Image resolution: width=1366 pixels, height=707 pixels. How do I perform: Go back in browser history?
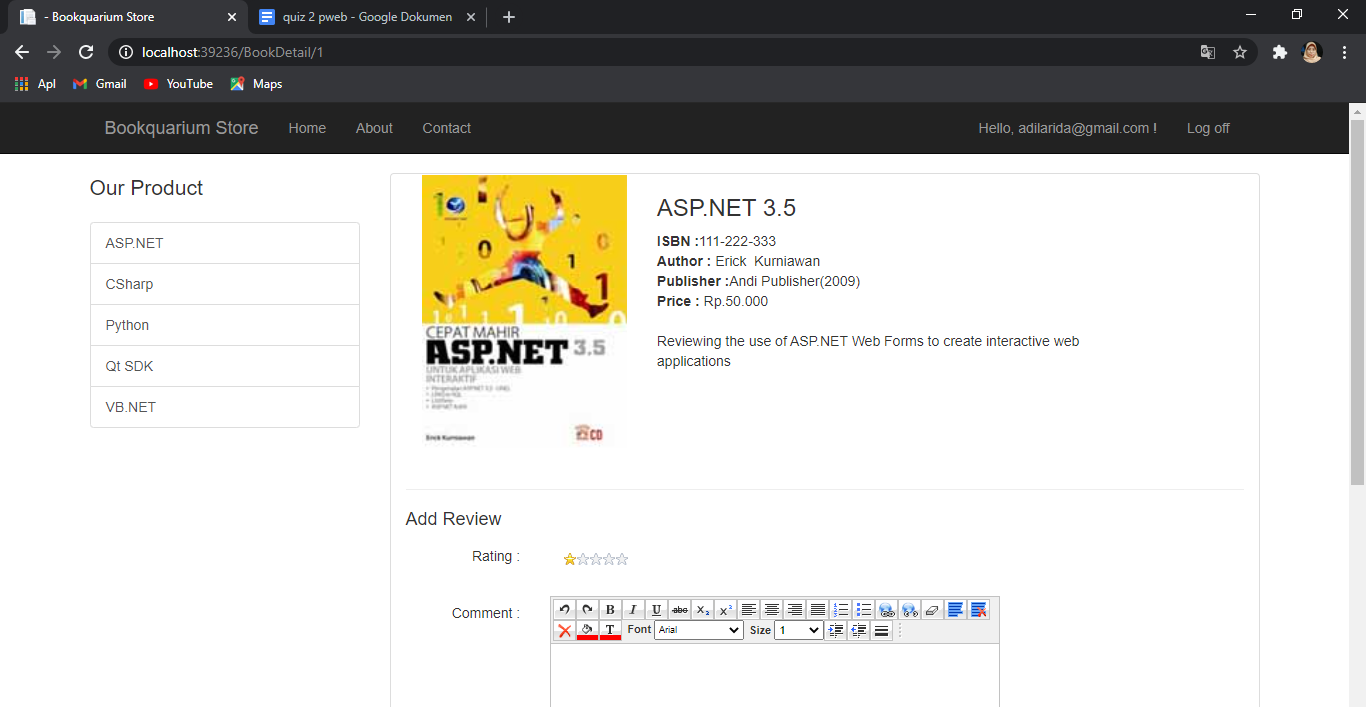click(22, 52)
